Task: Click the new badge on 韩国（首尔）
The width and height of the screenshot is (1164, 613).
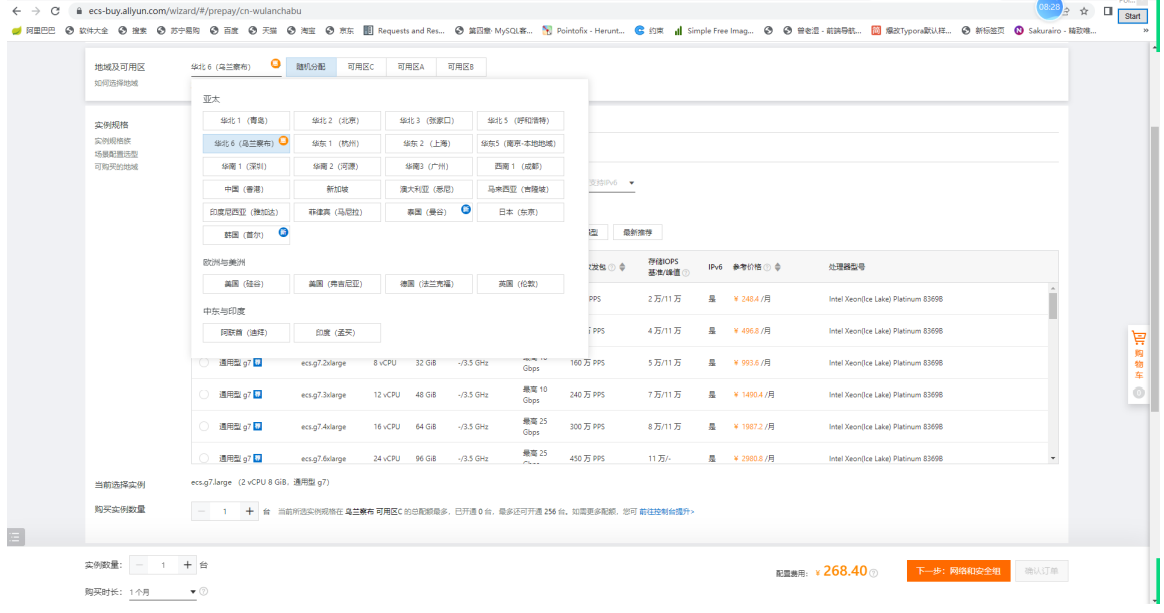Action: 283,232
